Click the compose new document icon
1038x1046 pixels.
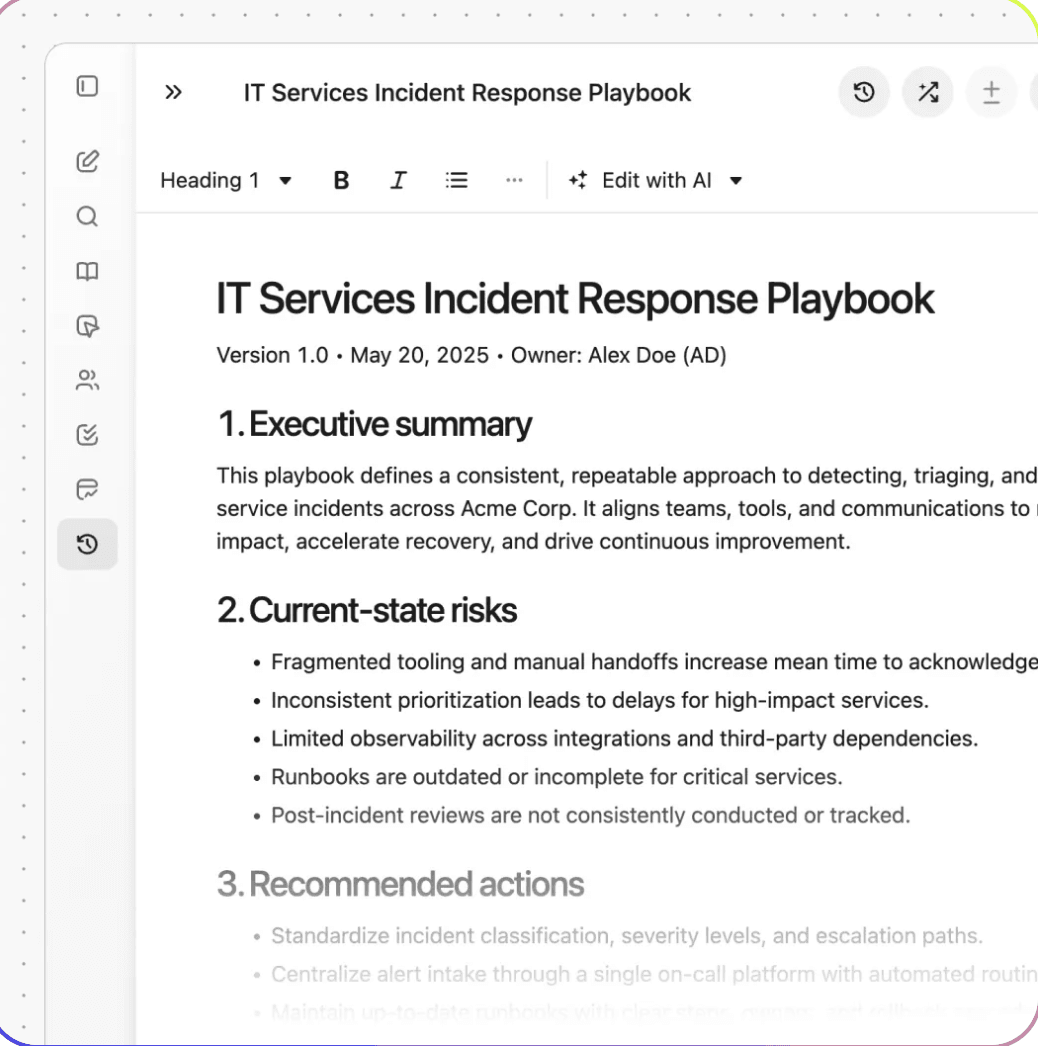87,161
